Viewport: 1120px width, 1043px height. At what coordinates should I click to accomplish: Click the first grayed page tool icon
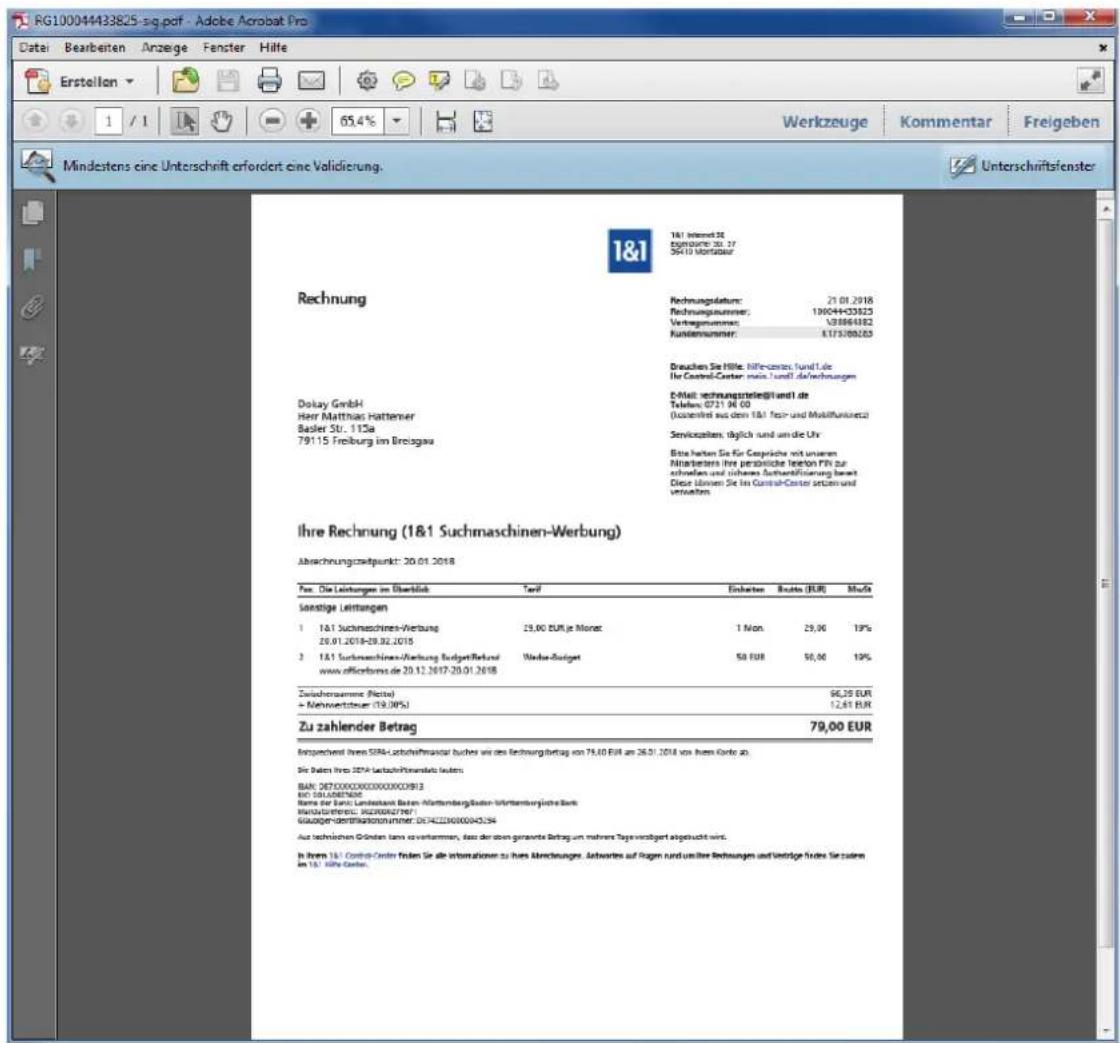[475, 81]
